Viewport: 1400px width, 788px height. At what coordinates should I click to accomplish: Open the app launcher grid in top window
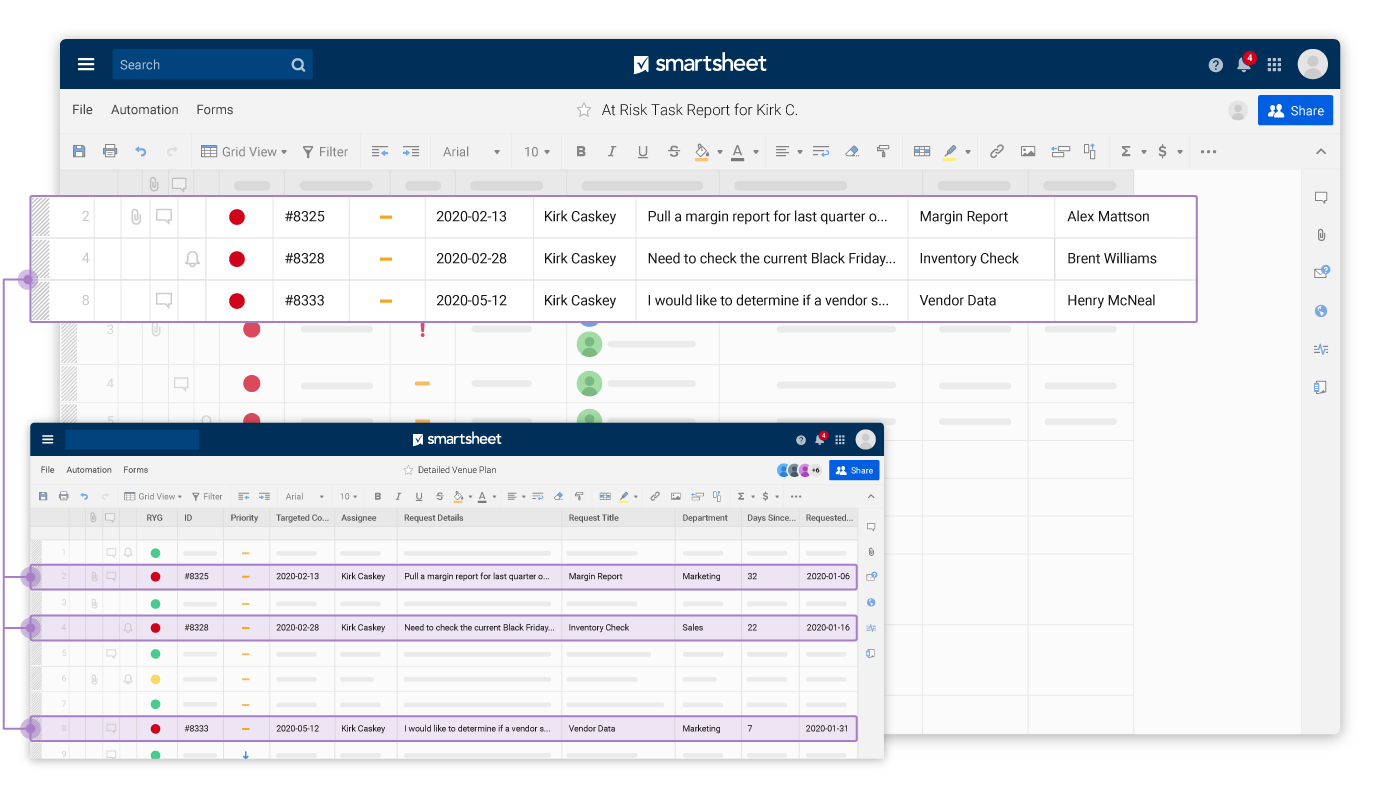tap(1274, 65)
